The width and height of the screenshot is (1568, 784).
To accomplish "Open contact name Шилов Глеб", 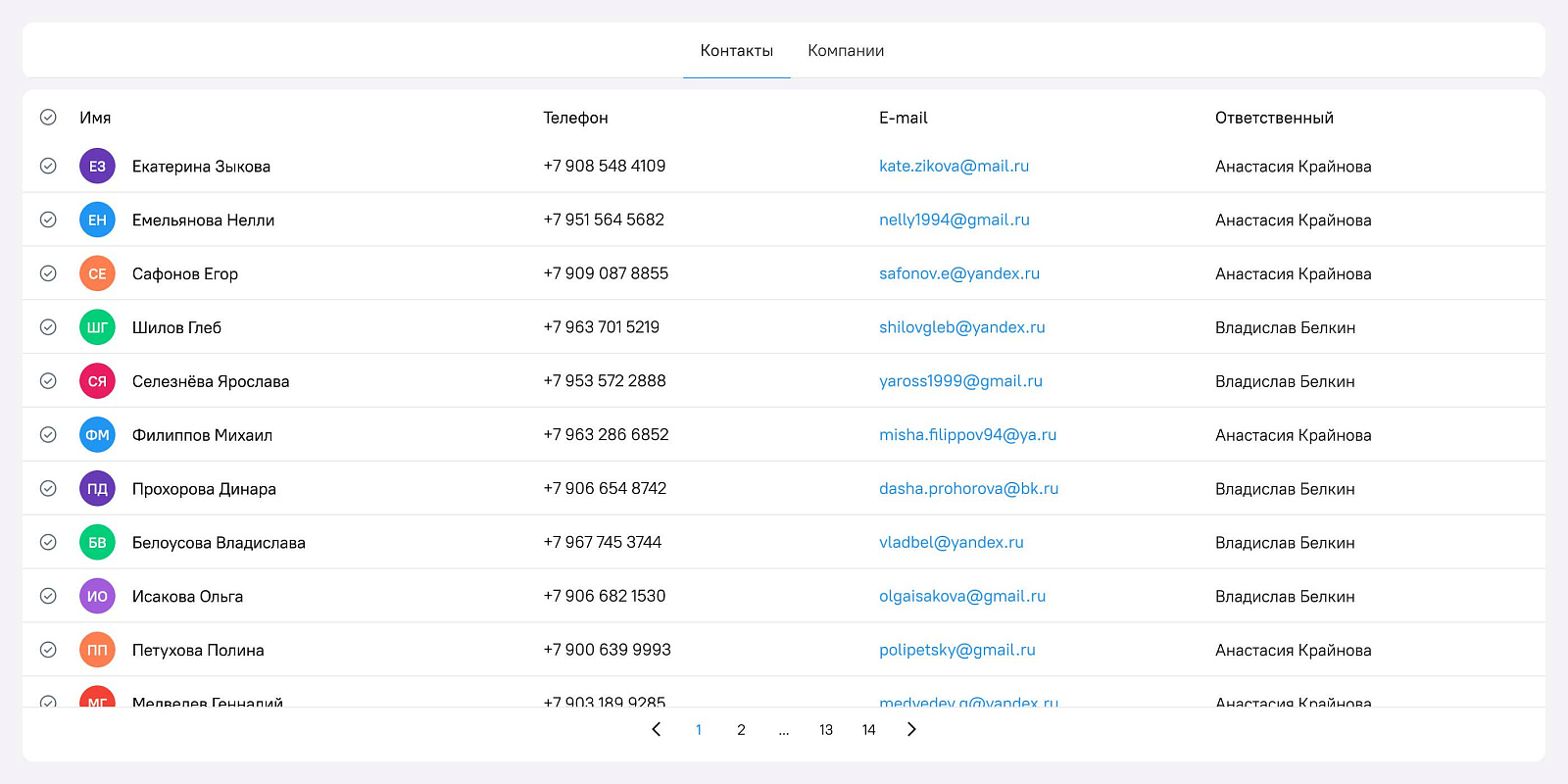I will pyautogui.click(x=176, y=327).
